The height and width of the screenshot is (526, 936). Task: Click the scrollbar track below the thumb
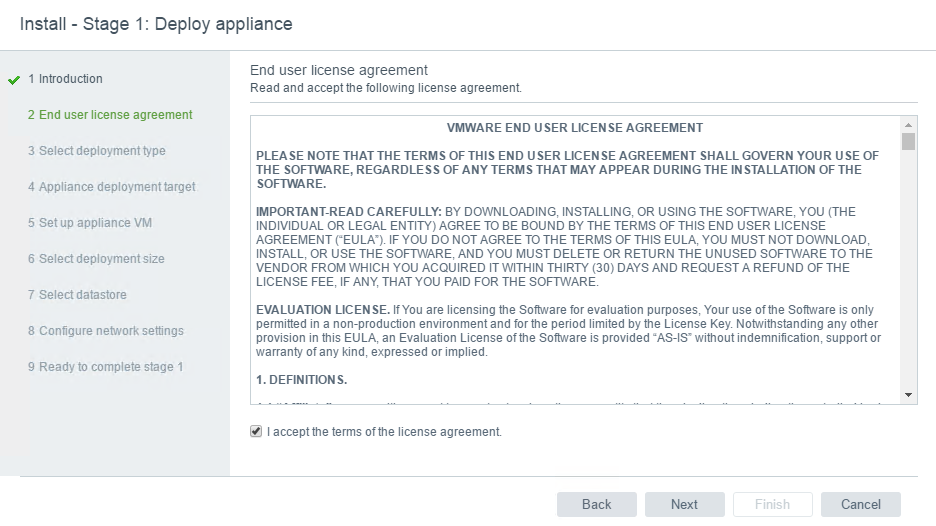908,269
